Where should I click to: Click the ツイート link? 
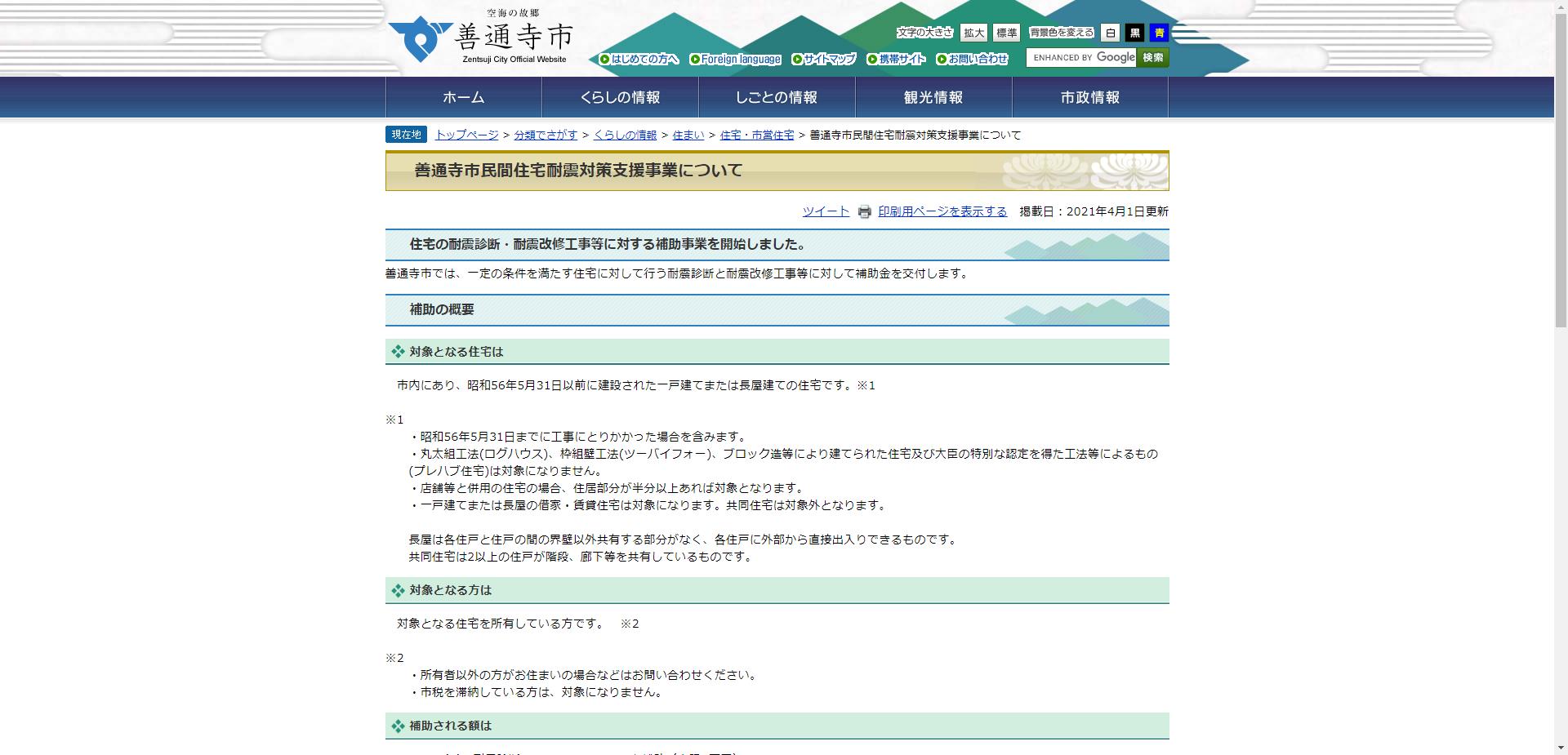pos(825,211)
